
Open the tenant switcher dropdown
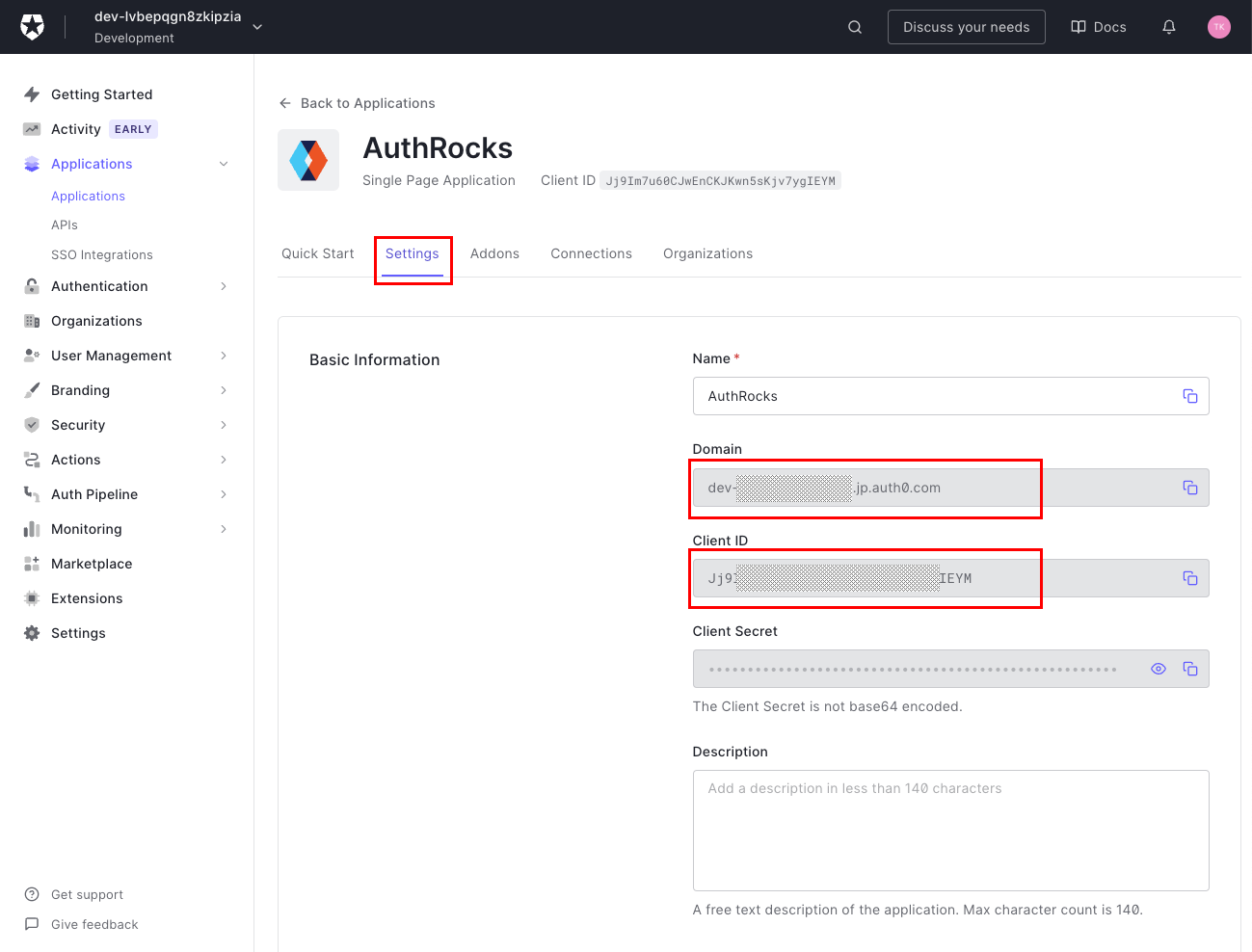[x=257, y=27]
